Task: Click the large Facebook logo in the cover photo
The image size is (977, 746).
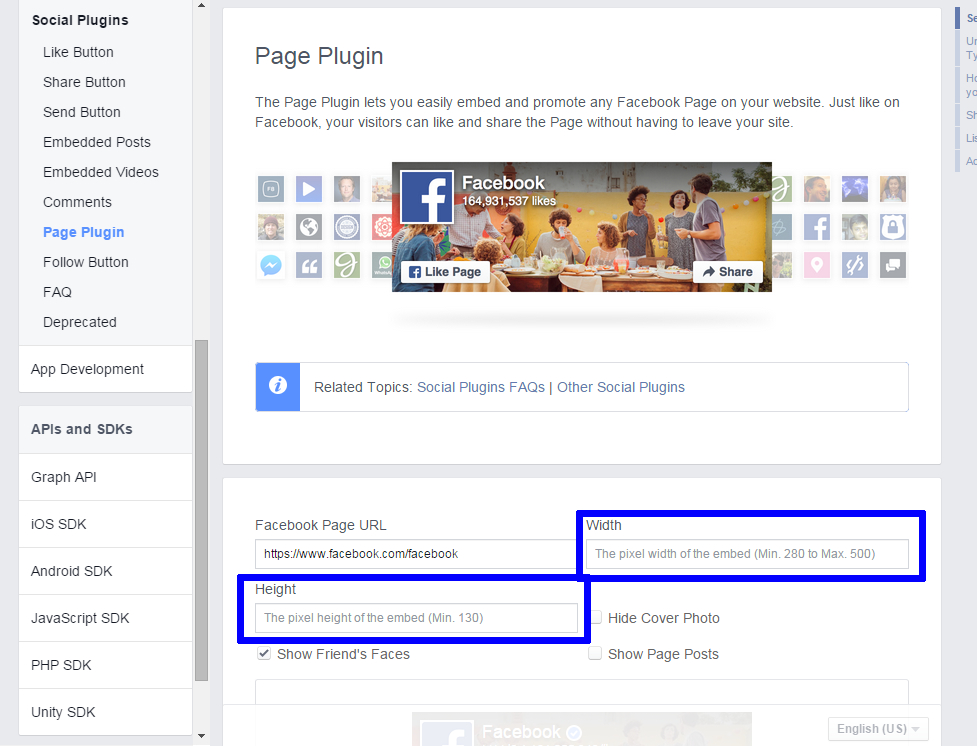Action: pos(427,197)
